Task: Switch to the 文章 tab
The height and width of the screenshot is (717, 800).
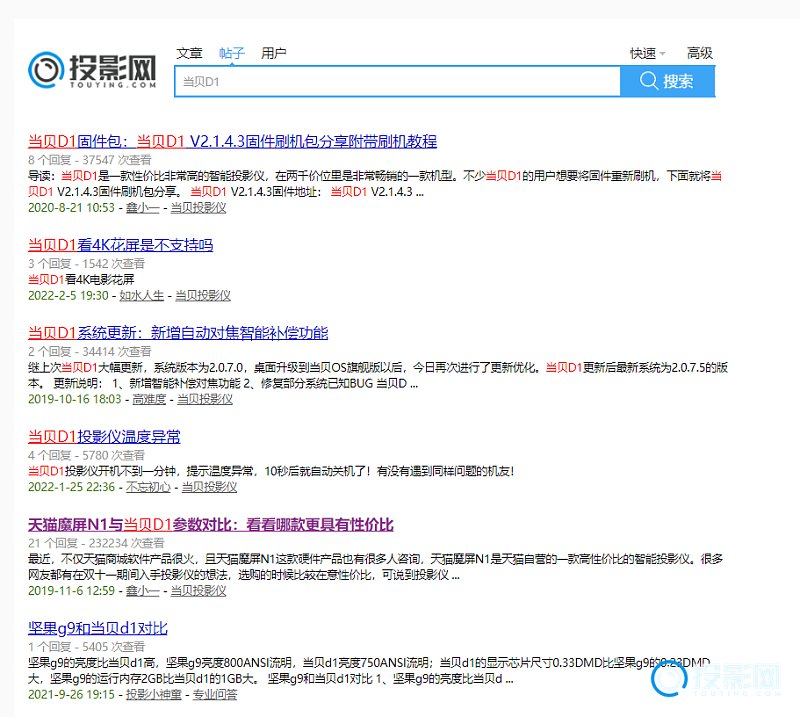Action: point(189,53)
